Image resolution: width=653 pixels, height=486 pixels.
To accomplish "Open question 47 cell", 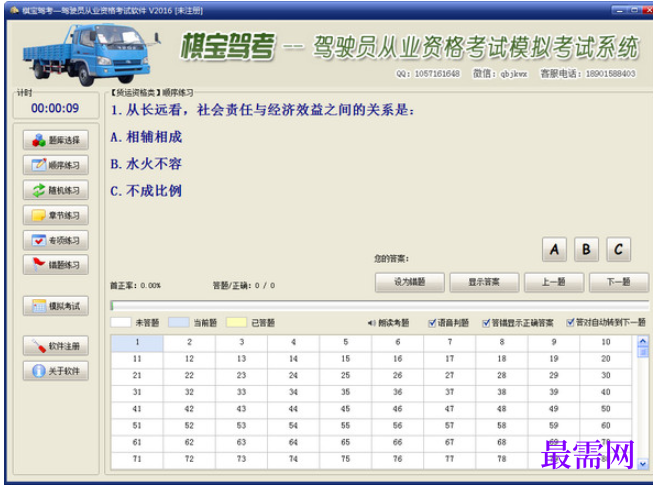I will [x=449, y=409].
